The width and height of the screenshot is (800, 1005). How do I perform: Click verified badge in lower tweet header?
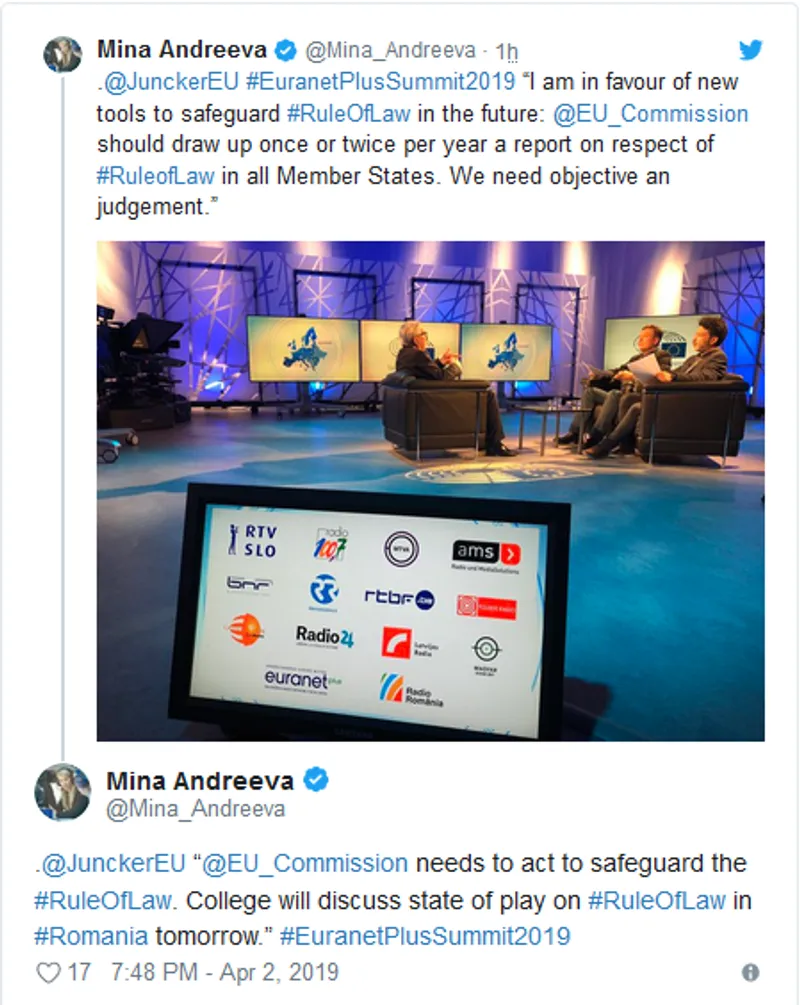coord(317,779)
